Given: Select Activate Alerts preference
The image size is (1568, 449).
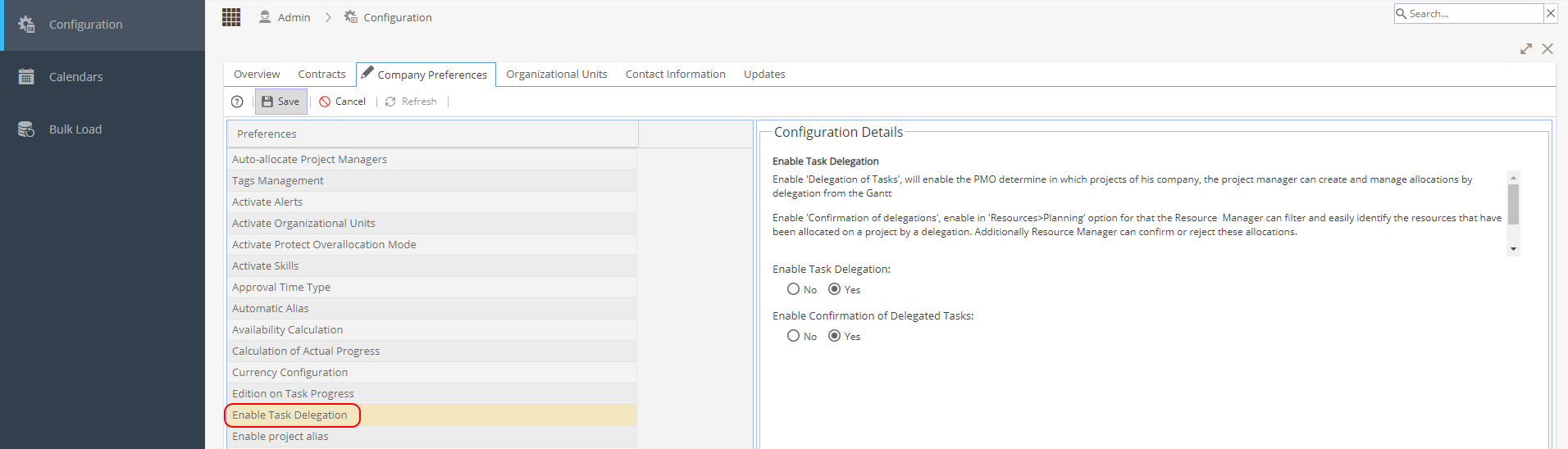Looking at the screenshot, I should point(432,202).
